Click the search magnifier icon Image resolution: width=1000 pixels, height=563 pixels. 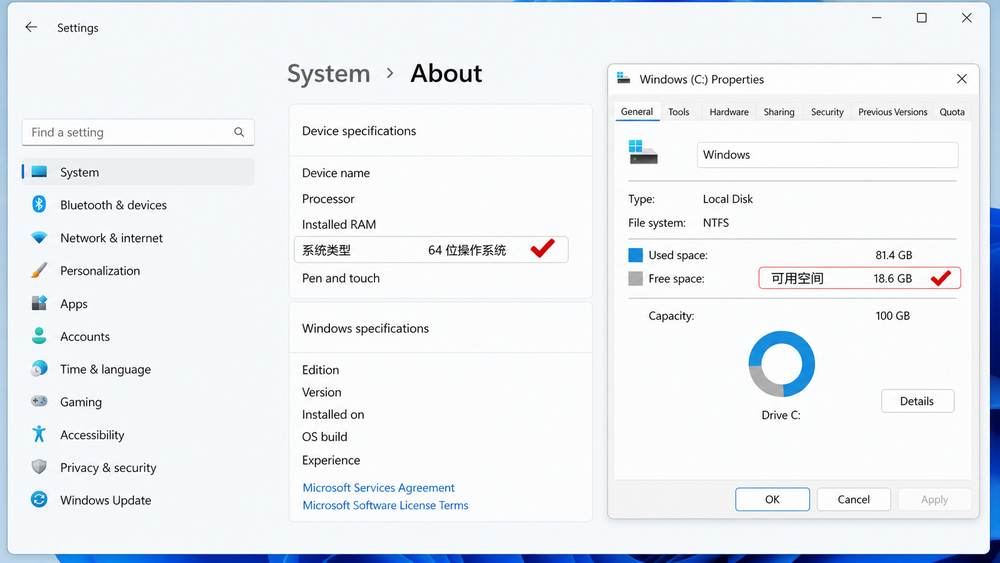coord(239,132)
